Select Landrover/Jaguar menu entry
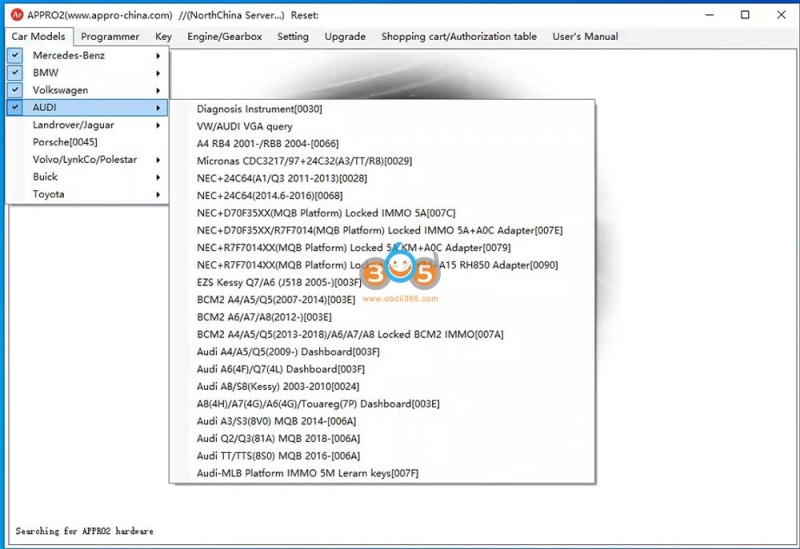This screenshot has height=549, width=800. coord(87,124)
